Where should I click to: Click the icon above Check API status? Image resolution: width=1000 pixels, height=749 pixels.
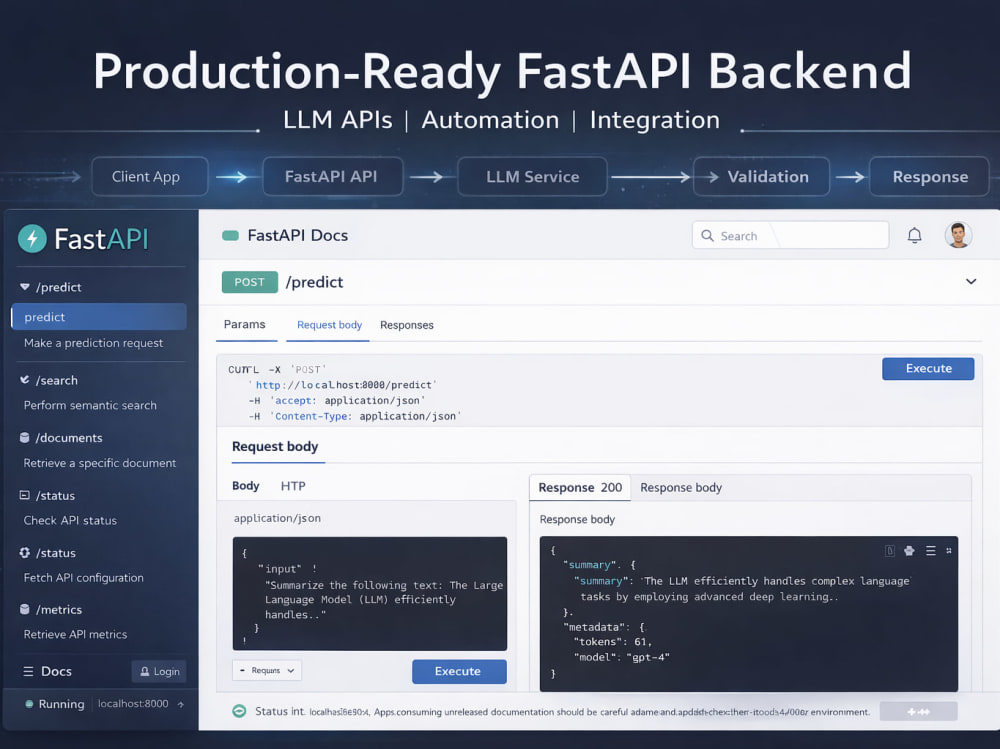(25, 495)
